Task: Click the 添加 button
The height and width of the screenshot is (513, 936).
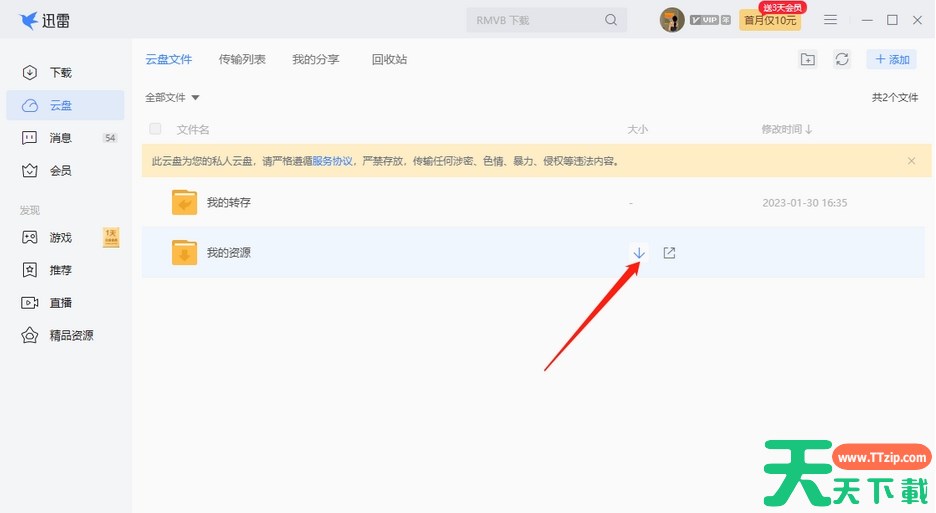Action: (x=892, y=60)
